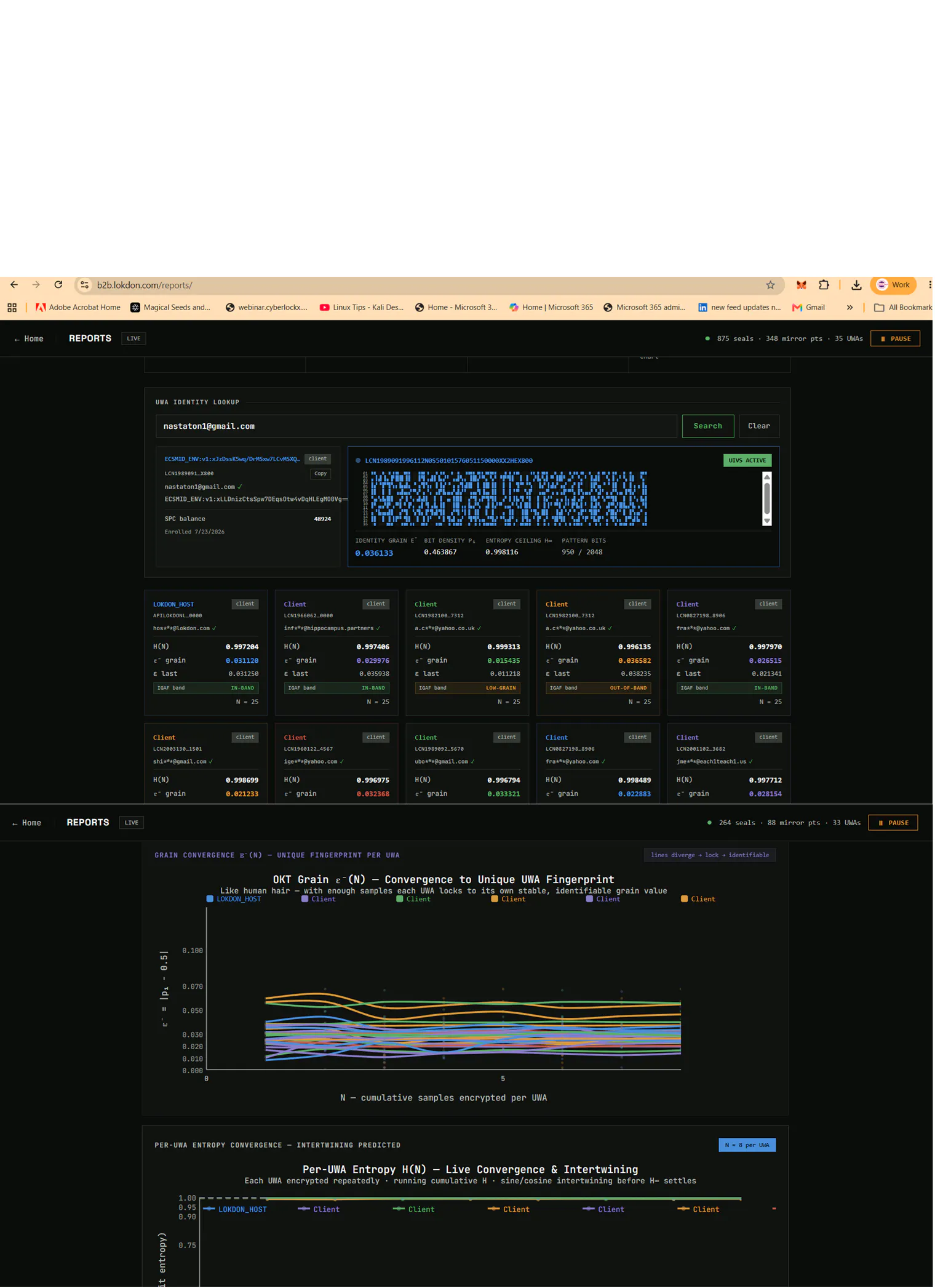
Task: Toggle green Client swatch in grain convergence legend
Action: (x=400, y=900)
